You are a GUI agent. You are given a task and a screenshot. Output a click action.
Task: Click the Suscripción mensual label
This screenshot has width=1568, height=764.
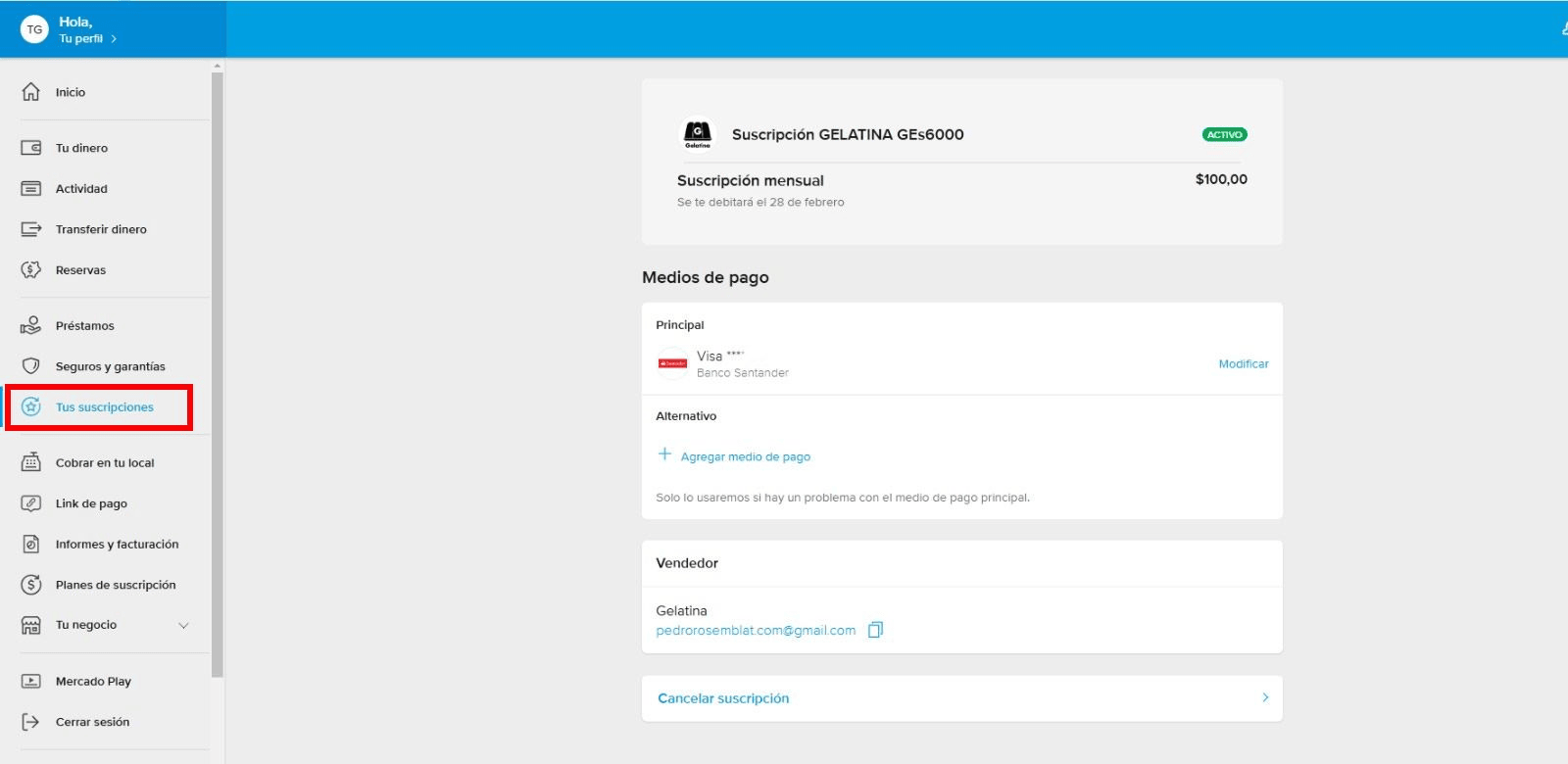(x=751, y=180)
